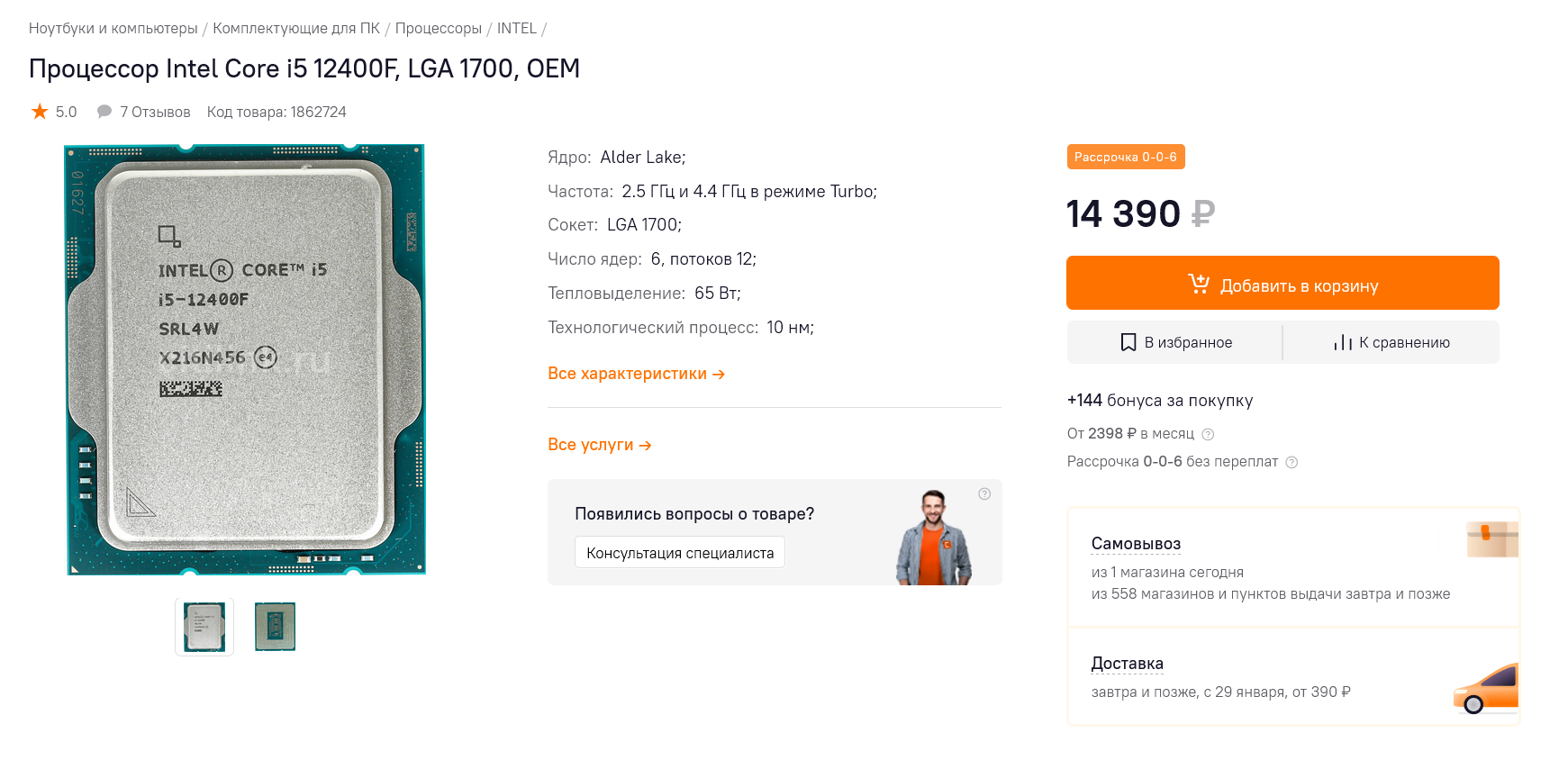
Task: Open the "Все услуги" link
Action: (x=599, y=445)
